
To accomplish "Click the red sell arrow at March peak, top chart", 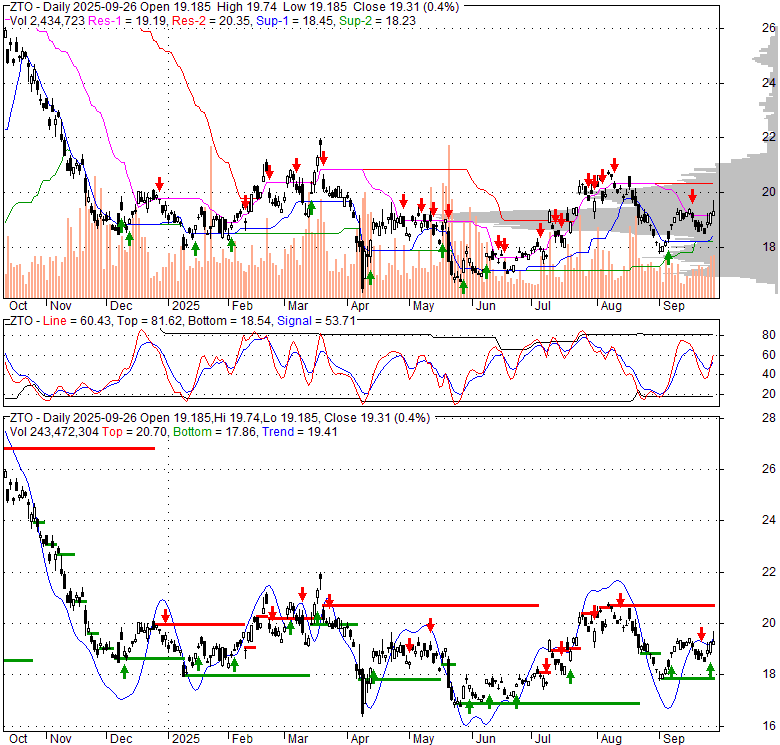I will point(323,159).
